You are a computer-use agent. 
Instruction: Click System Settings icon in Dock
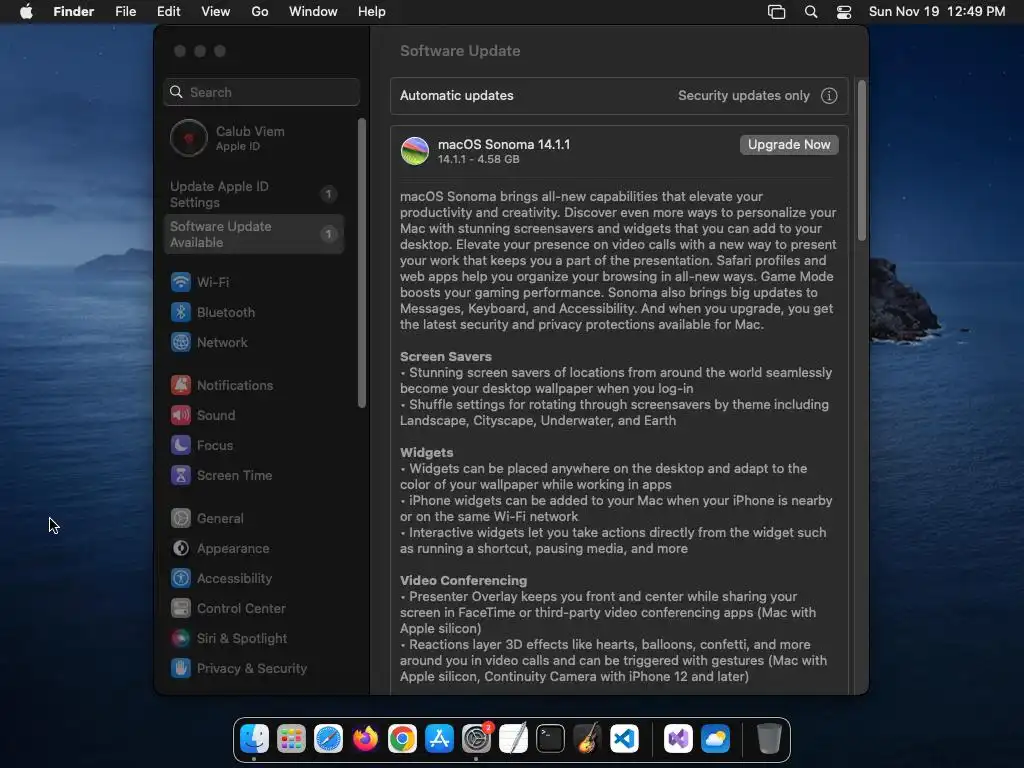(477, 739)
